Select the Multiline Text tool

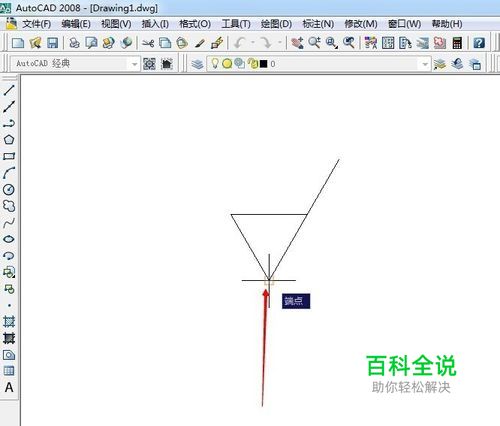click(9, 387)
